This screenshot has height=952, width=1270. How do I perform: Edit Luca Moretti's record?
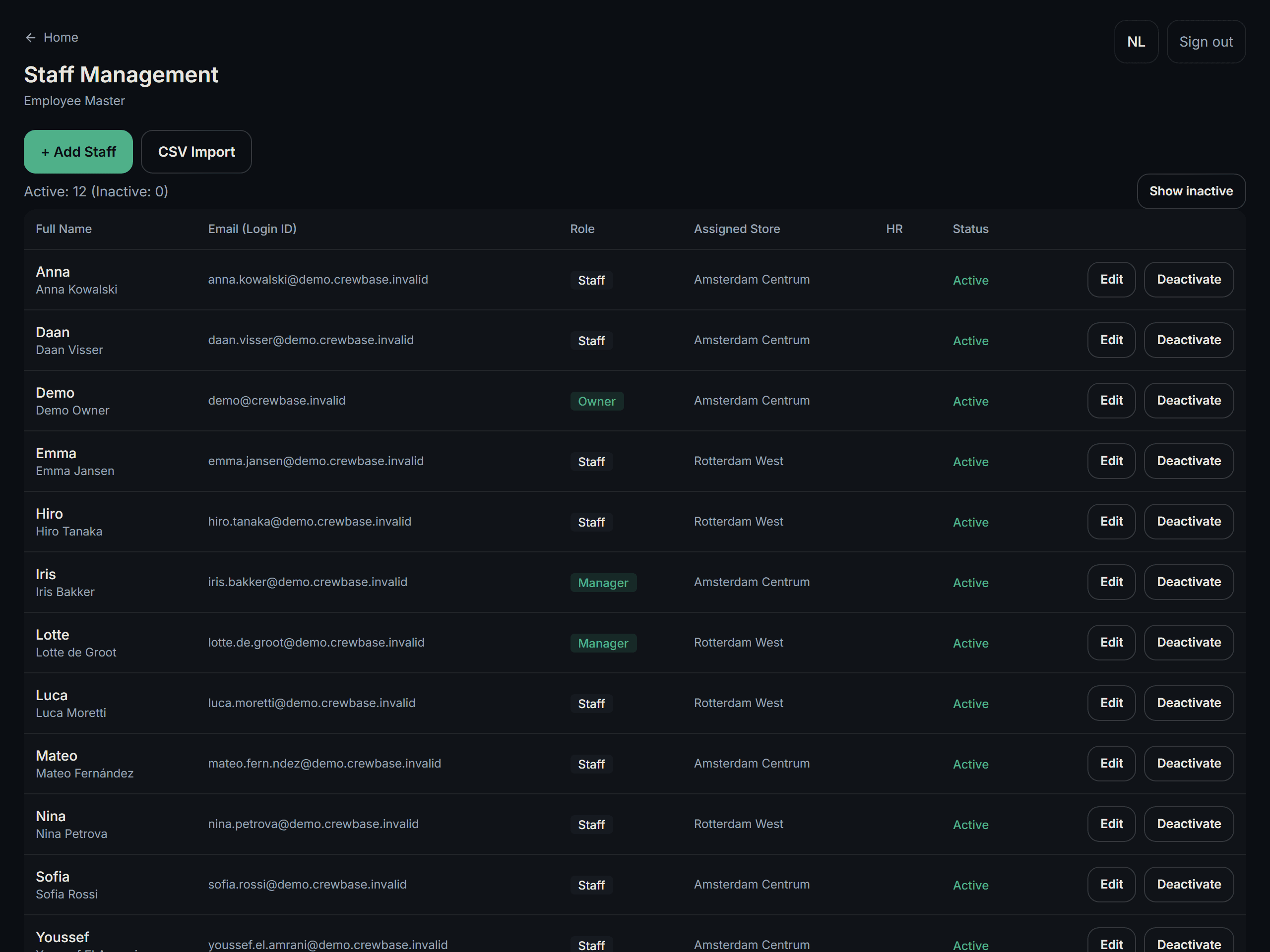tap(1111, 703)
